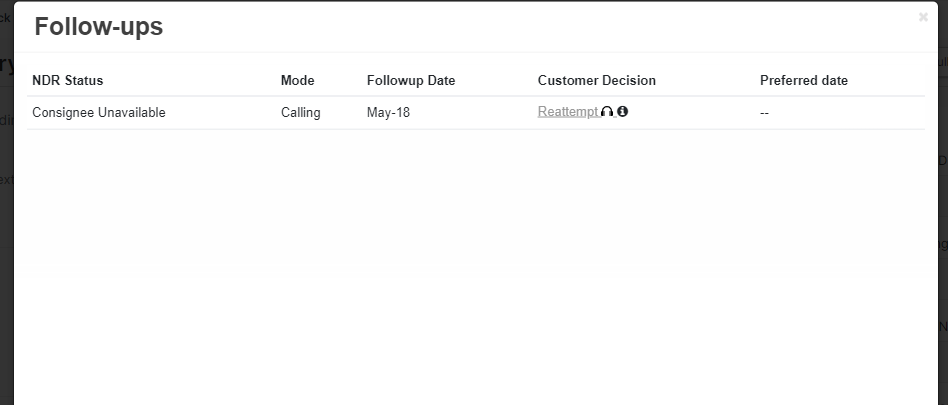Click the May-18 followup date cell
Screen dimensions: 948x405
388,112
